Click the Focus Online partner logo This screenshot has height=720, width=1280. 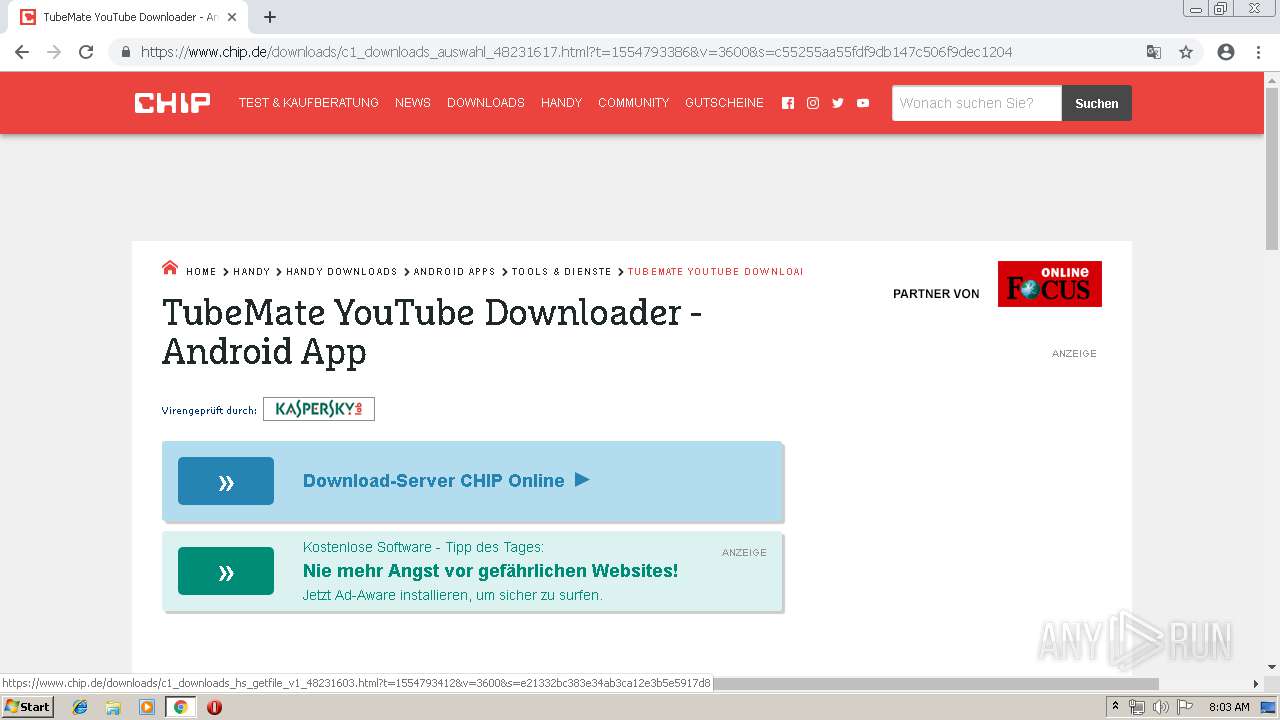[1050, 284]
